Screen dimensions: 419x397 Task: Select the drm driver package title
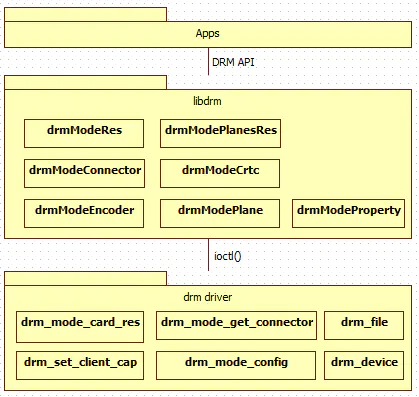click(208, 297)
